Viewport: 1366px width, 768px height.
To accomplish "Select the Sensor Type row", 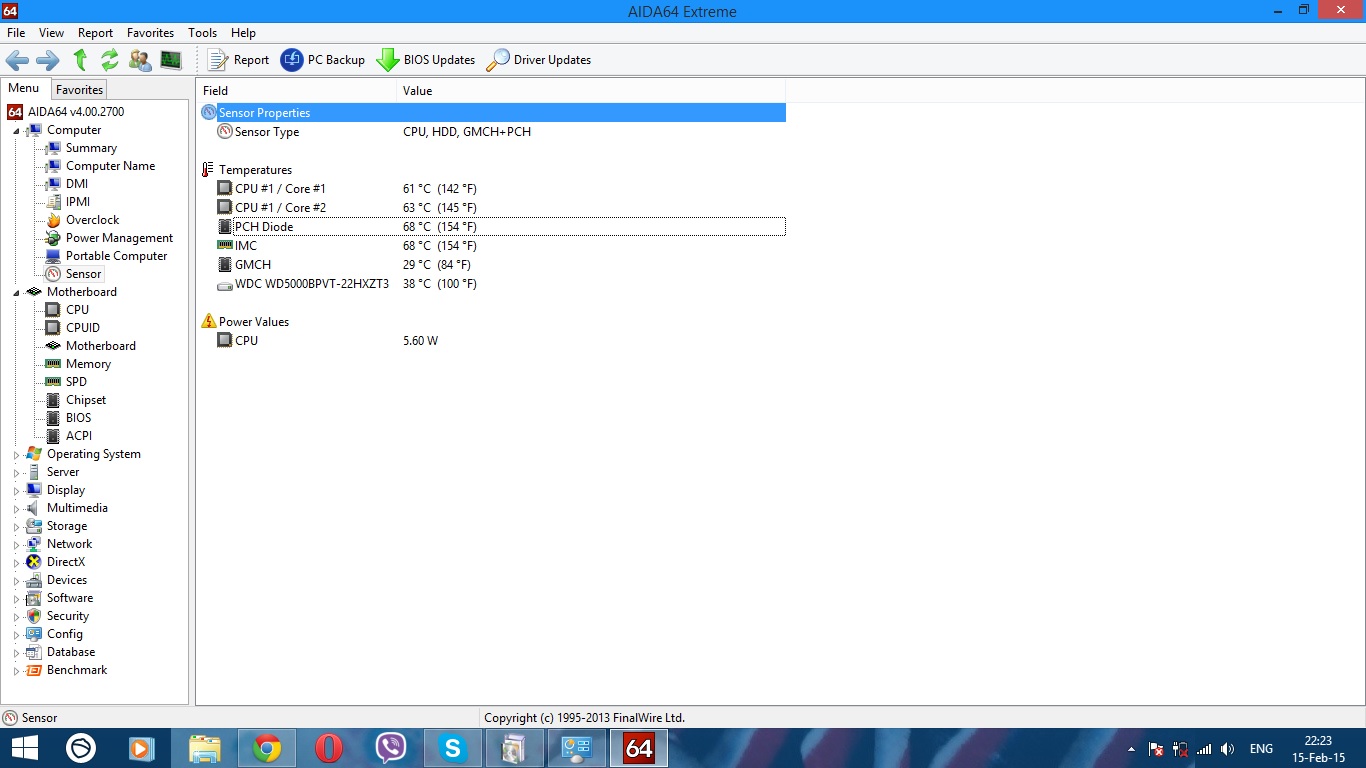I will pyautogui.click(x=491, y=132).
